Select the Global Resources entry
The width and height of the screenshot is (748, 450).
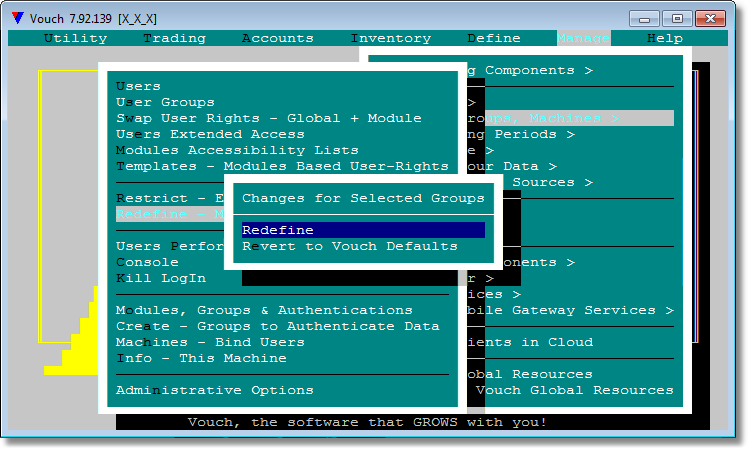point(530,374)
